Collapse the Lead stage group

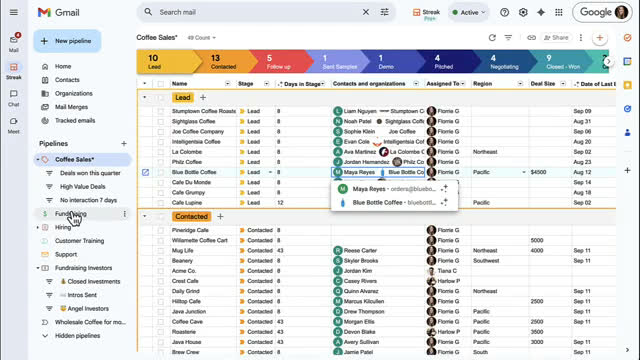pyautogui.click(x=144, y=98)
